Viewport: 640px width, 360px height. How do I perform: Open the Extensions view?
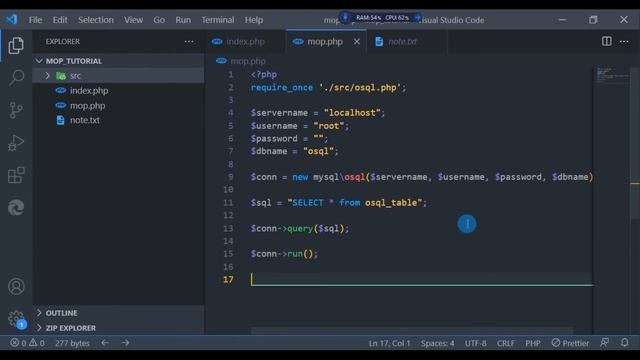click(16, 176)
